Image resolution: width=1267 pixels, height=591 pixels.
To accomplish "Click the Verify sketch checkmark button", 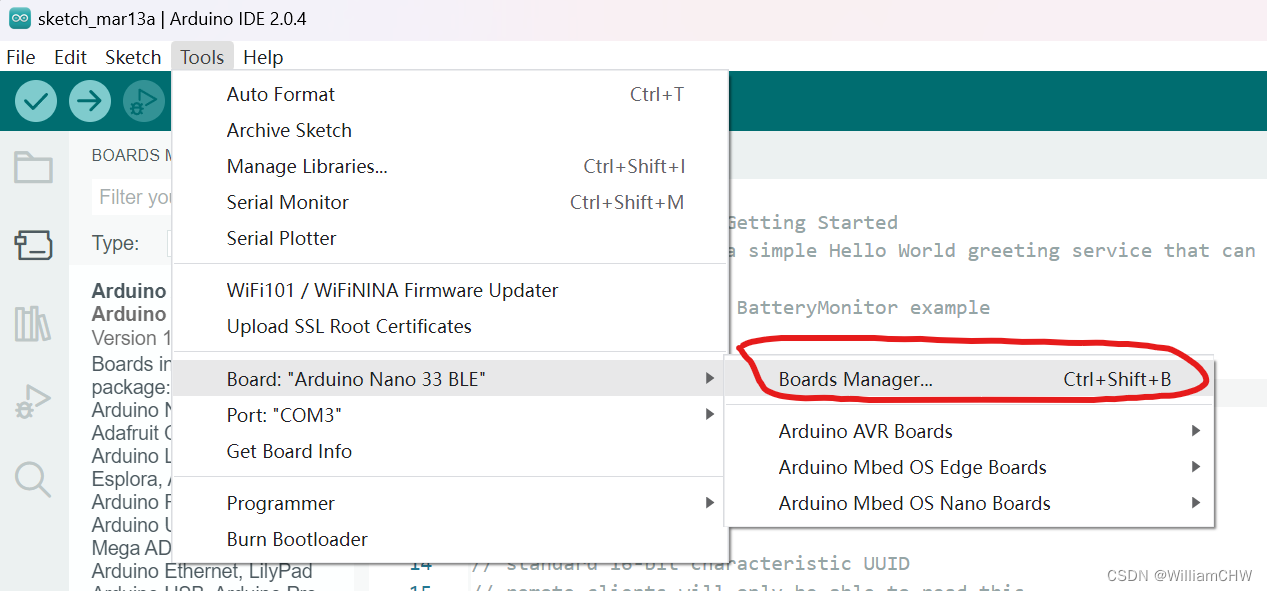I will pyautogui.click(x=36, y=101).
